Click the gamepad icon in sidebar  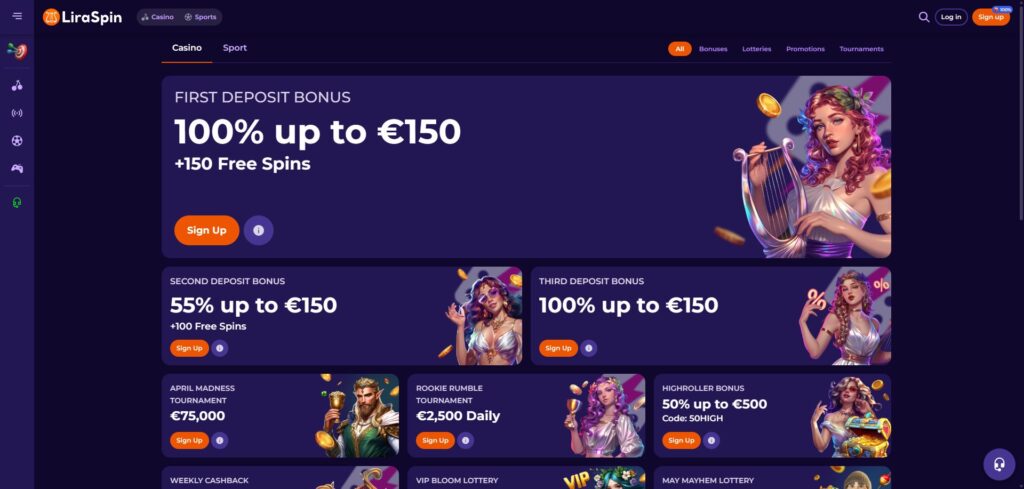[x=17, y=168]
